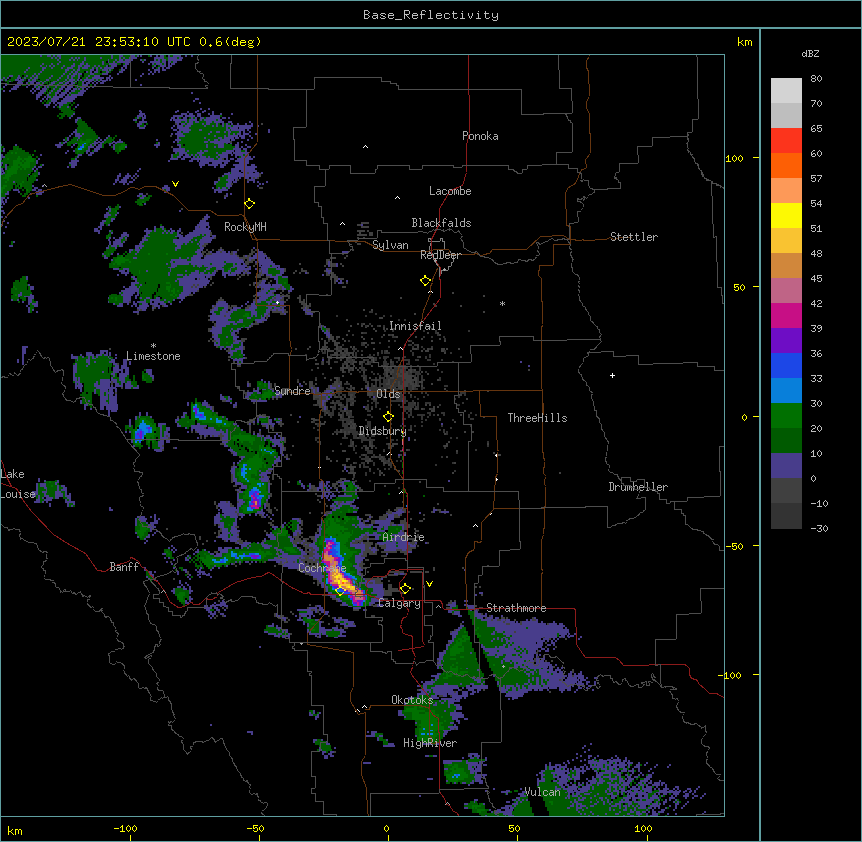This screenshot has width=862, height=842.
Task: Click the Ponoka city label
Action: click(480, 136)
